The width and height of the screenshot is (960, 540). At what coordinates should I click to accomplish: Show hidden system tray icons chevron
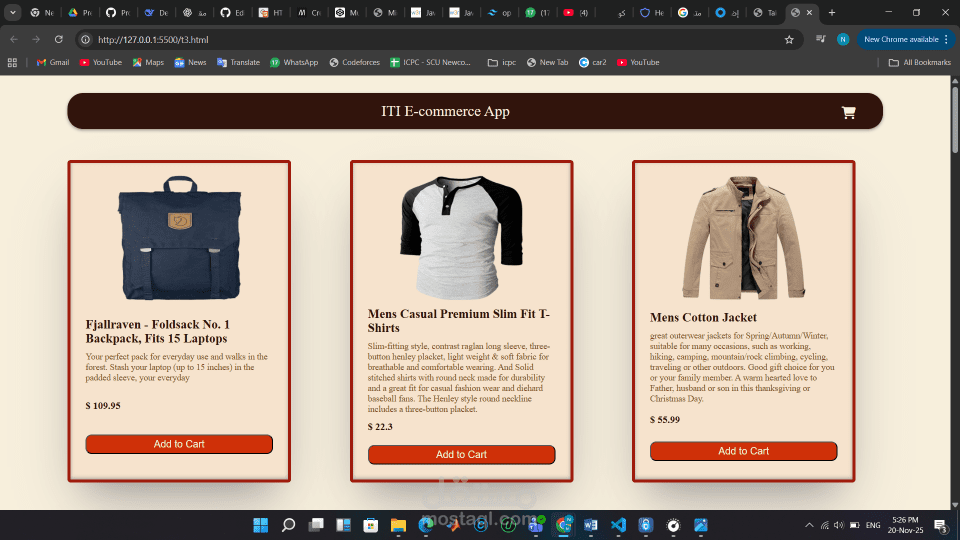[x=809, y=525]
